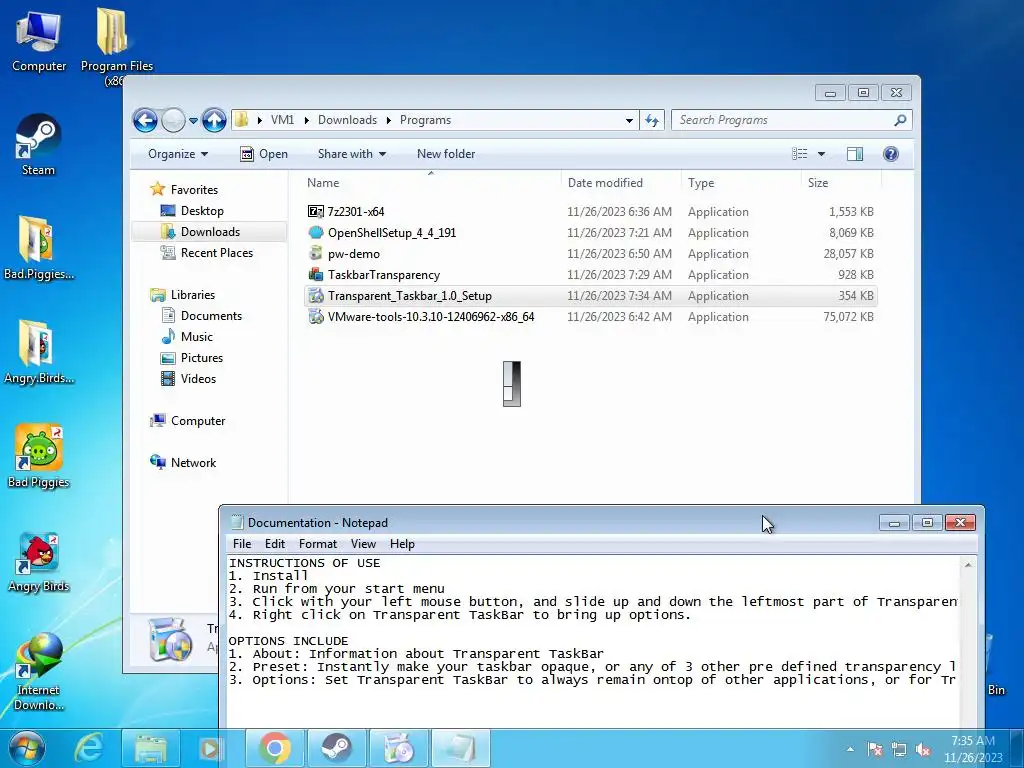Image resolution: width=1024 pixels, height=768 pixels.
Task: Select VMware-tools installer file
Action: point(590,317)
